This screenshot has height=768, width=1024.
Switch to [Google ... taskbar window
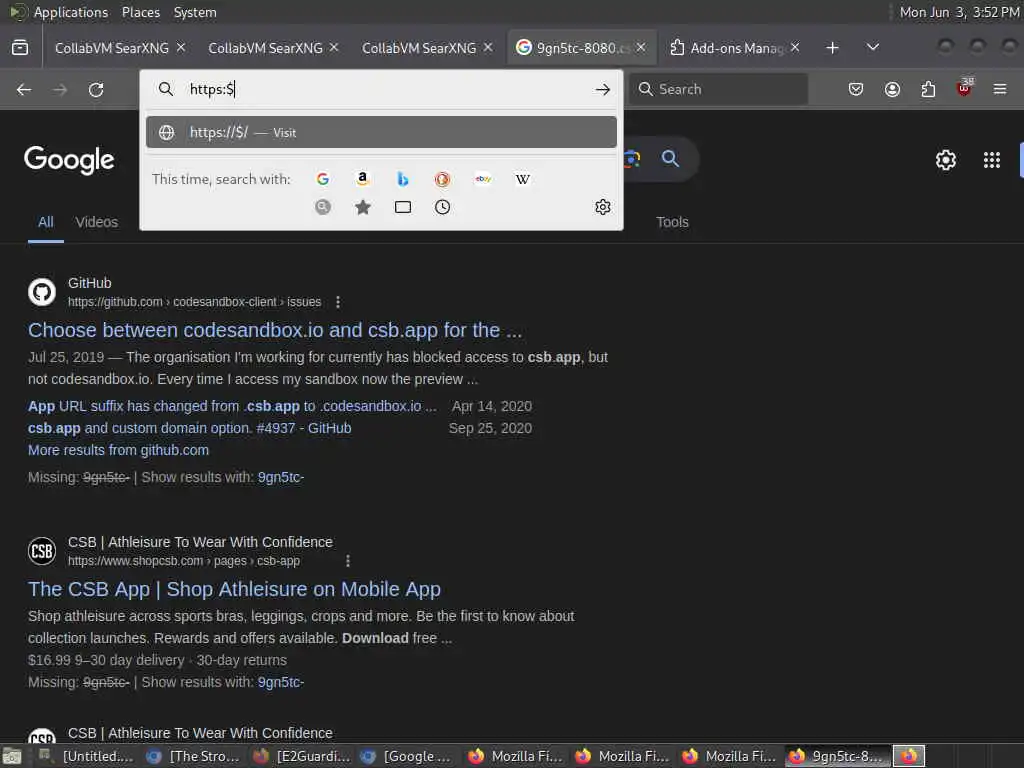tap(408, 756)
